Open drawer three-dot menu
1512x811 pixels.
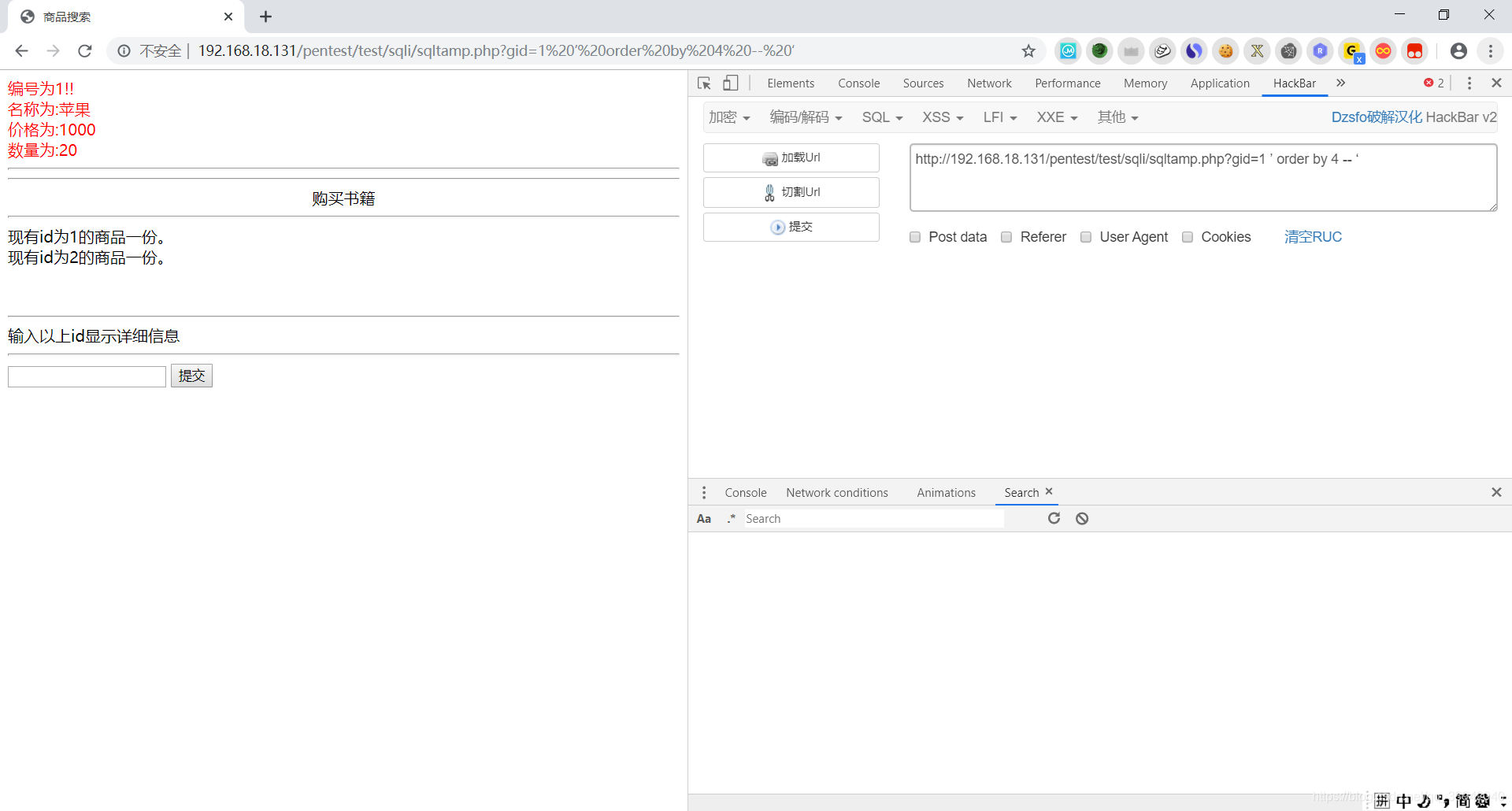[704, 492]
